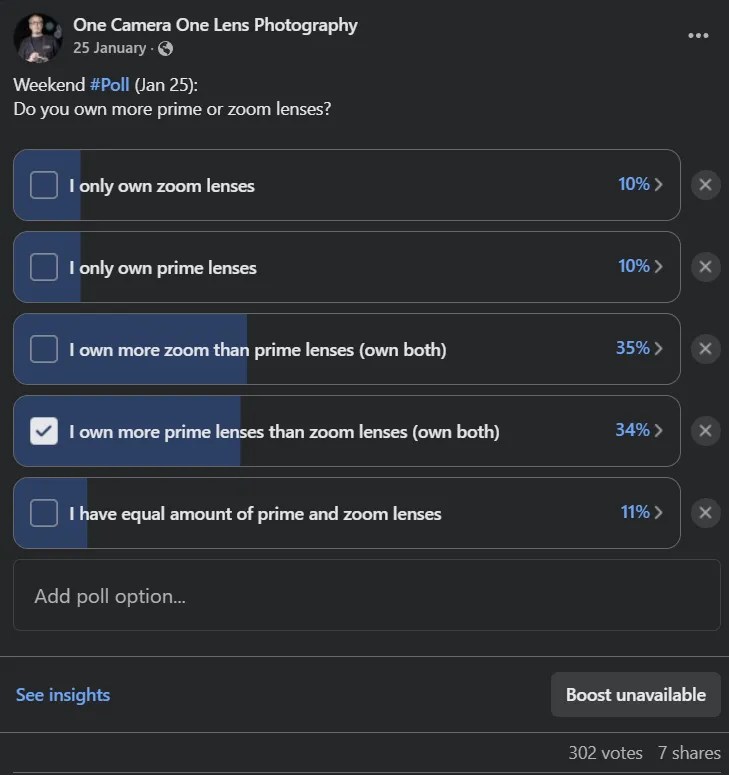Viewport: 729px width, 775px height.
Task: Open the post options three-dot menu
Action: tap(698, 35)
